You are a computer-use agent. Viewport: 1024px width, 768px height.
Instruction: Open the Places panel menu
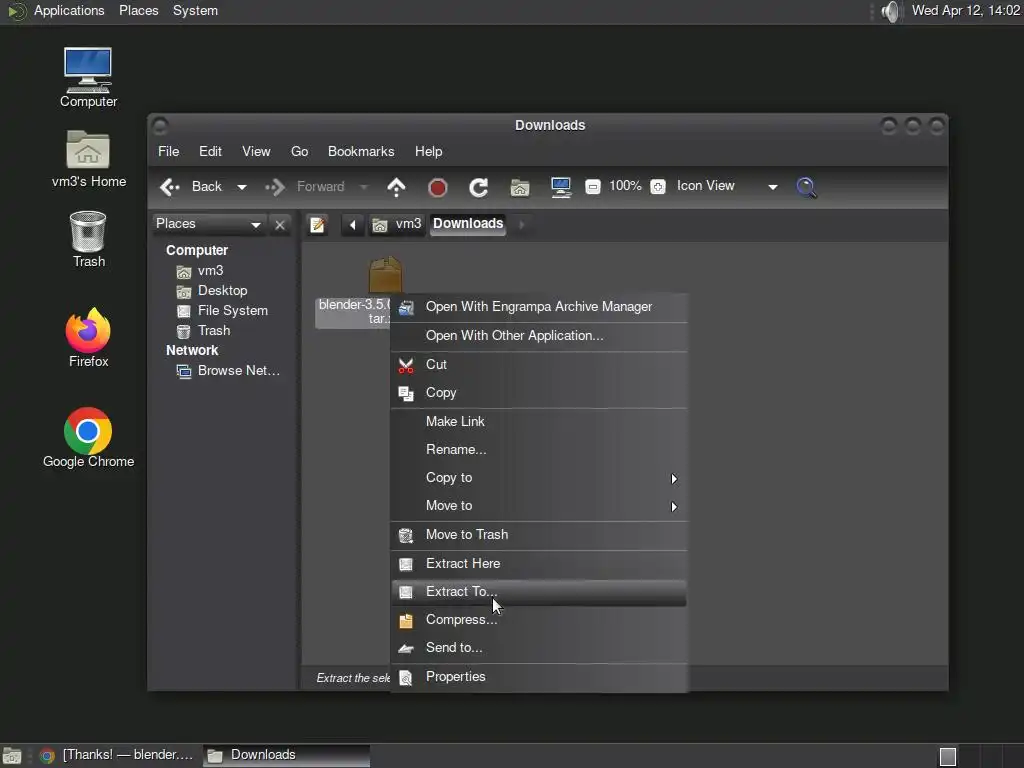coord(138,11)
